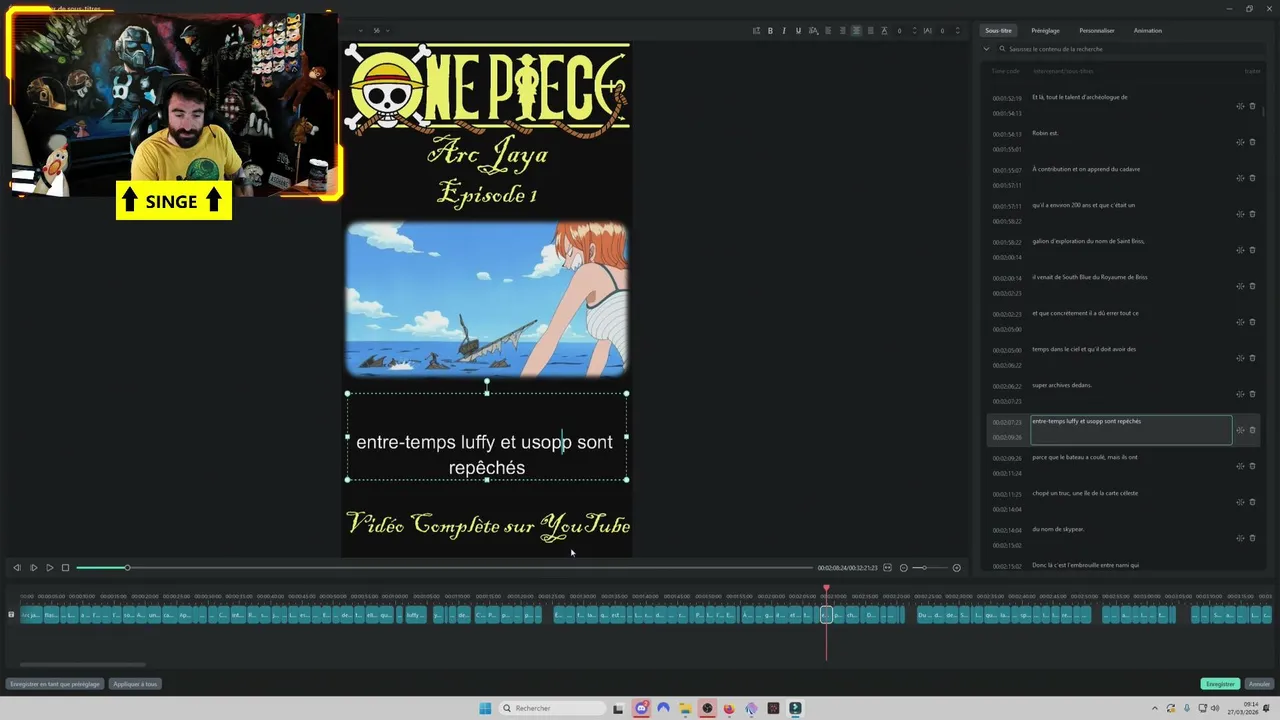Delete subtitle 'Et là, tout le talent d'archéologue de'
Image resolution: width=1280 pixels, height=720 pixels.
point(1253,106)
